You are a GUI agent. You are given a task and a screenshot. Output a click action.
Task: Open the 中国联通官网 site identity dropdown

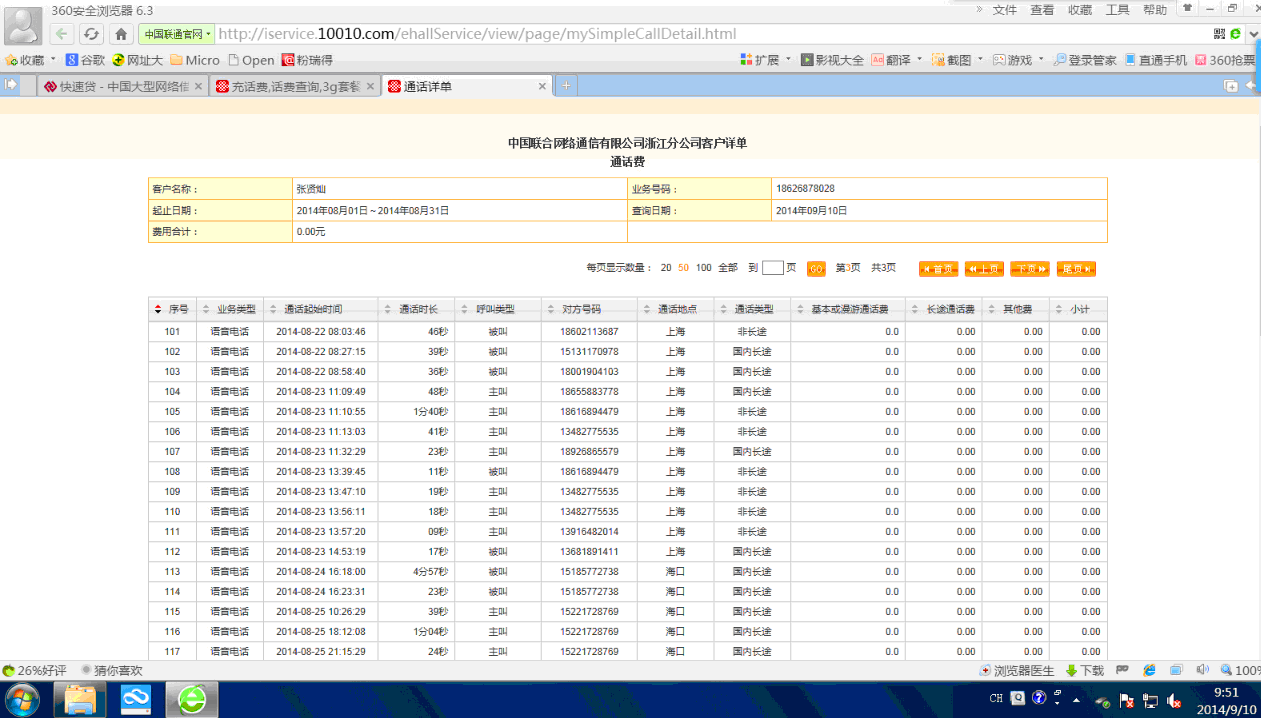point(177,34)
